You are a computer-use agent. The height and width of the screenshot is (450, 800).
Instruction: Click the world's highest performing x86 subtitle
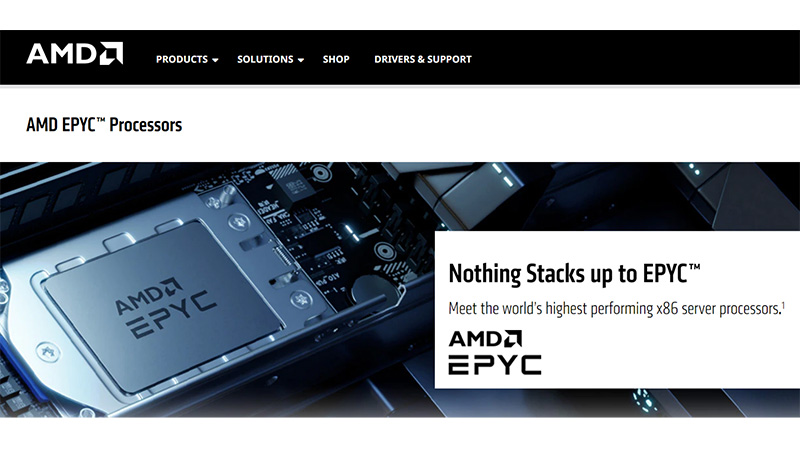(615, 309)
